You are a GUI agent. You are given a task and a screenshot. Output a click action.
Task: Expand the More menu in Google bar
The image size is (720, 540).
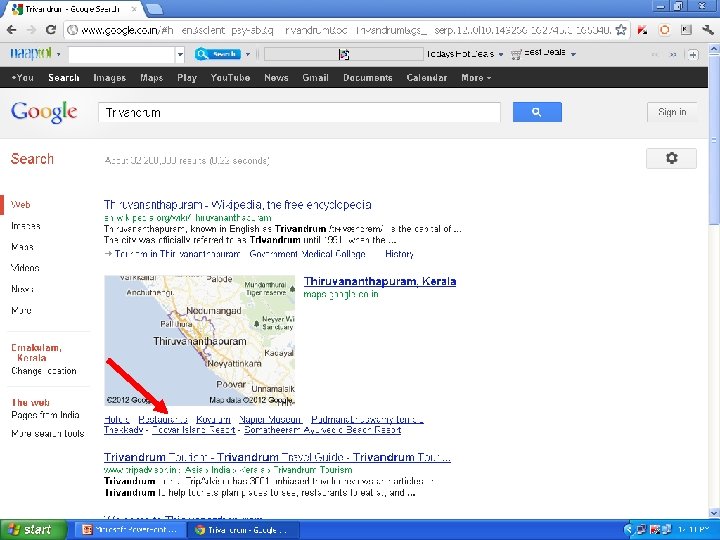tap(476, 78)
